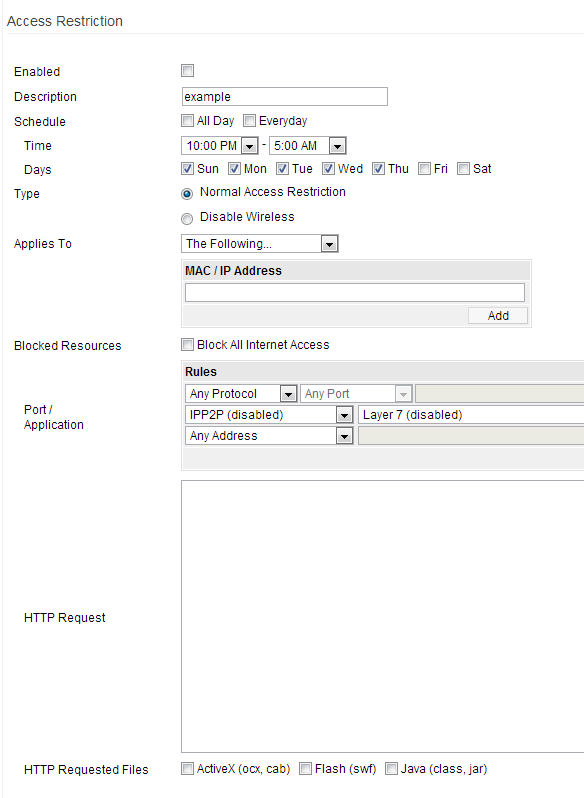Screen dimensions: 584x798
Task: Click the Add button
Action: 498,316
